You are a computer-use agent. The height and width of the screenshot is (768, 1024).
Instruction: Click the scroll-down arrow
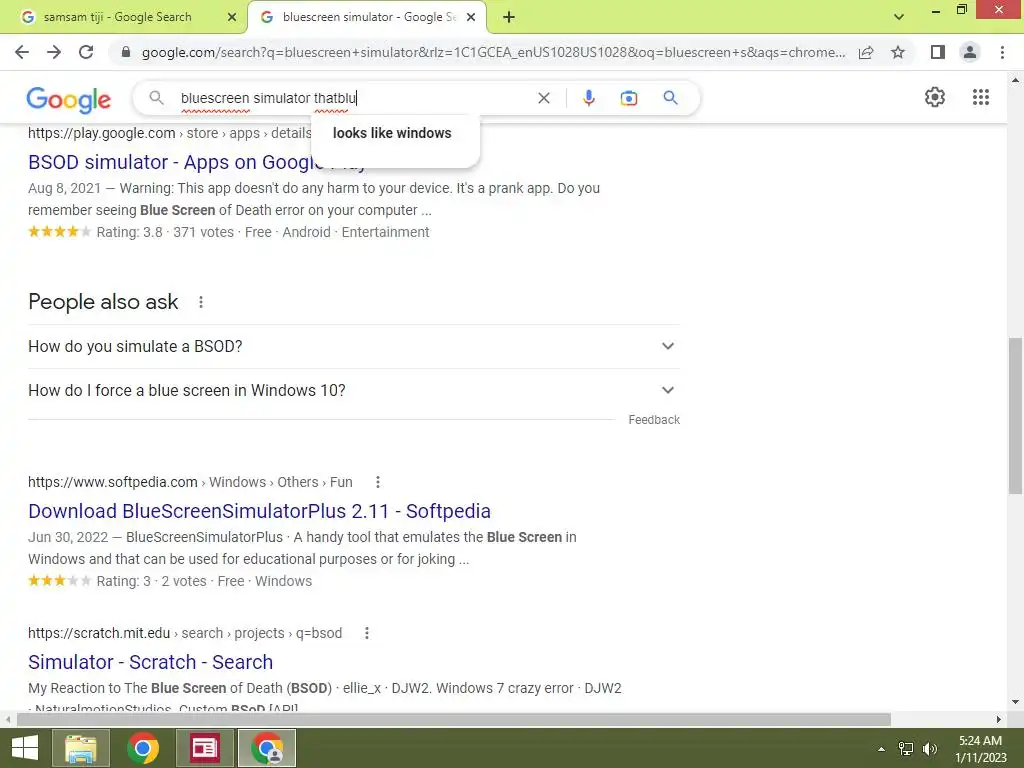[x=1015, y=703]
